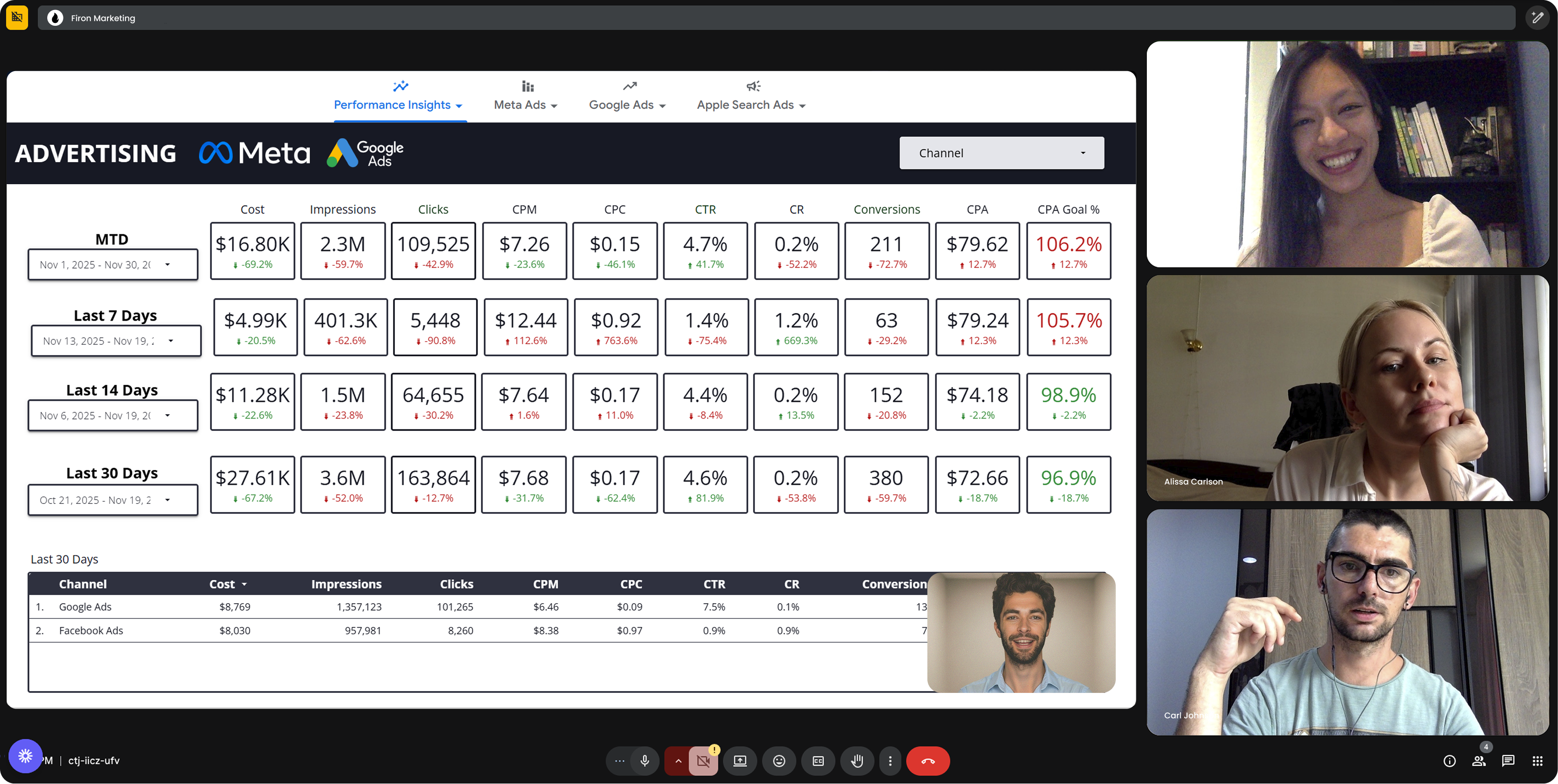1558x784 pixels.
Task: Open emoji reactions picker
Action: coord(779,761)
